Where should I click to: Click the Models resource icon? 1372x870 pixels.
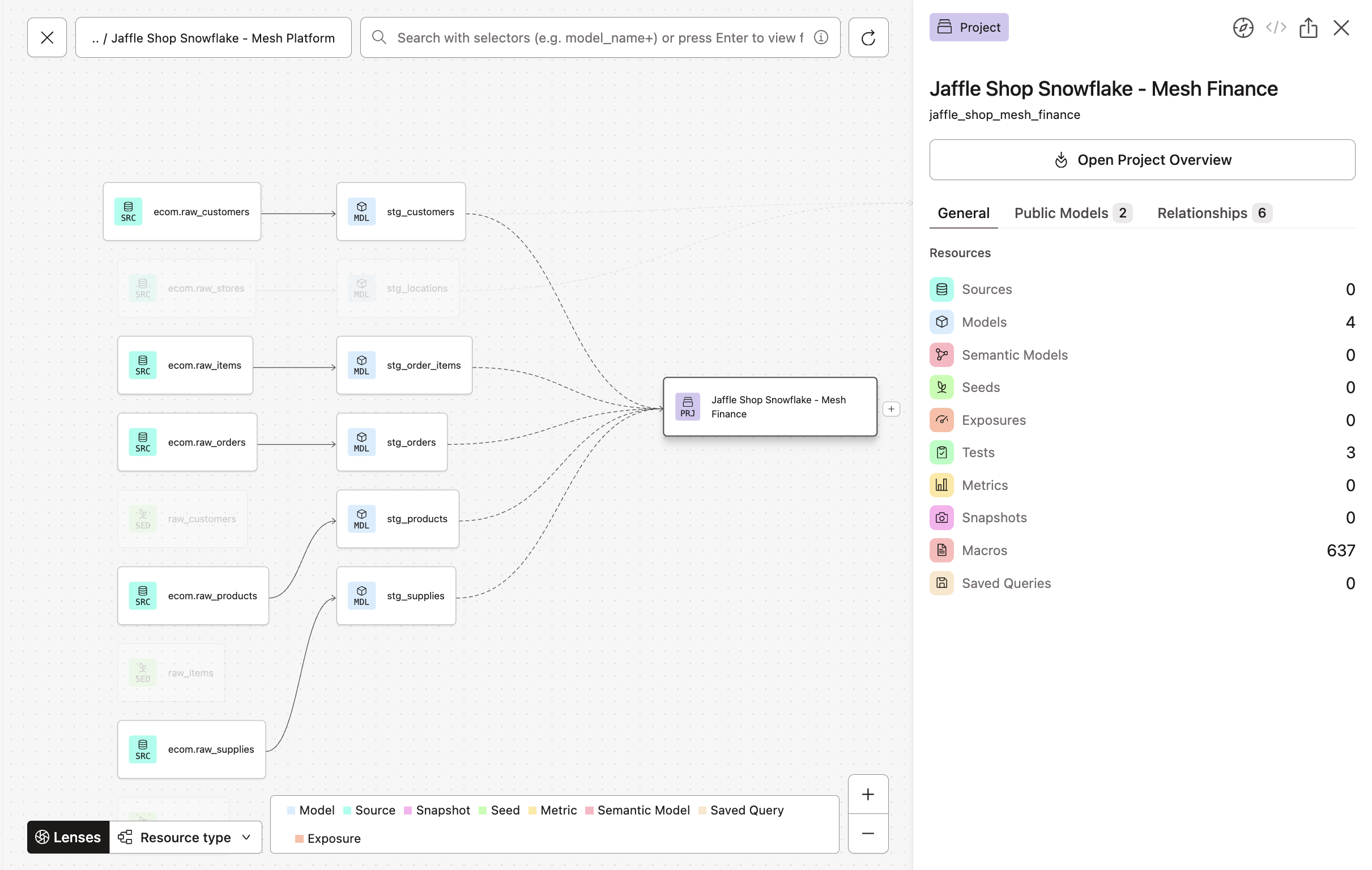click(941, 322)
